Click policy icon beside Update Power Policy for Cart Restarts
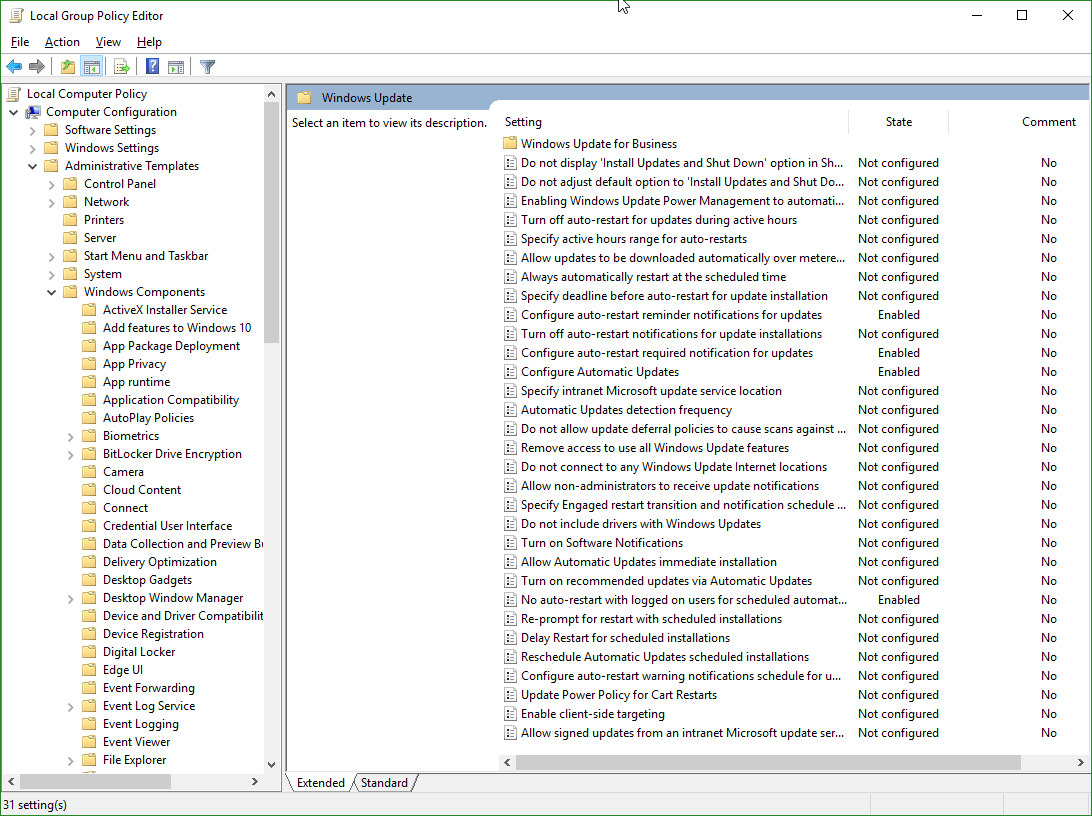 (x=510, y=695)
